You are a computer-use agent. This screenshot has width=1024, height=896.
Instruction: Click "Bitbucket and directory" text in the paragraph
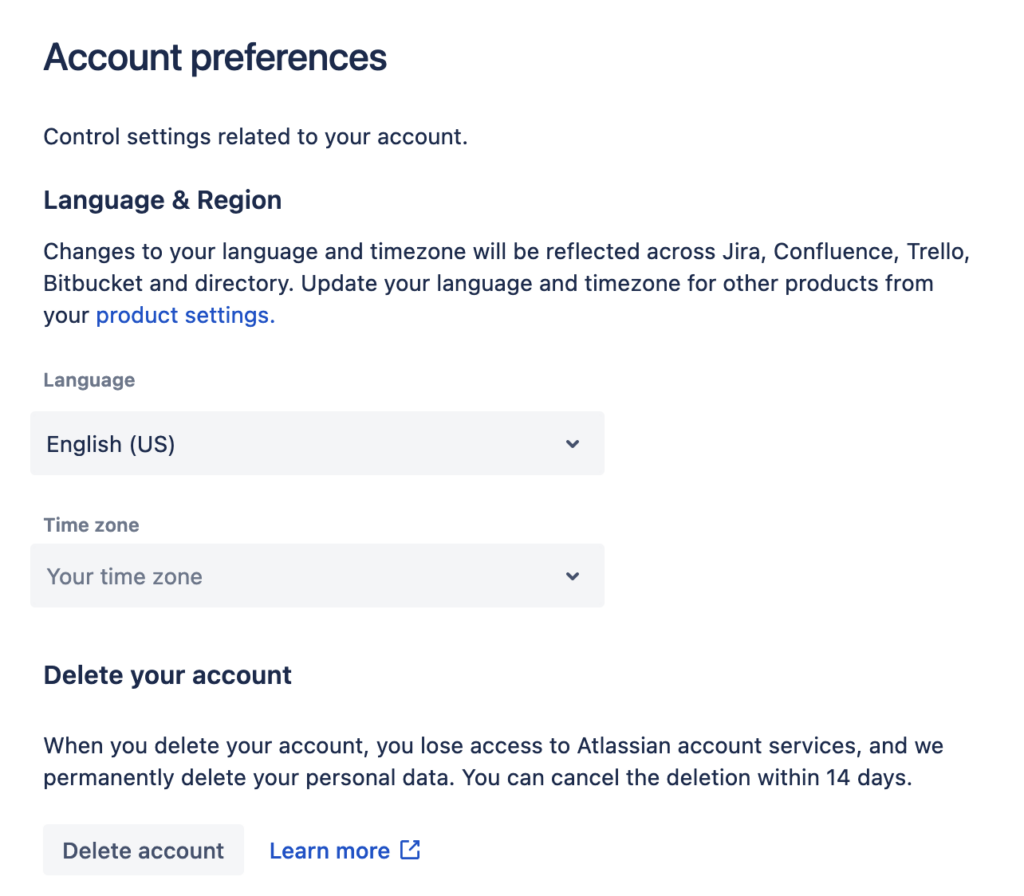(x=168, y=283)
